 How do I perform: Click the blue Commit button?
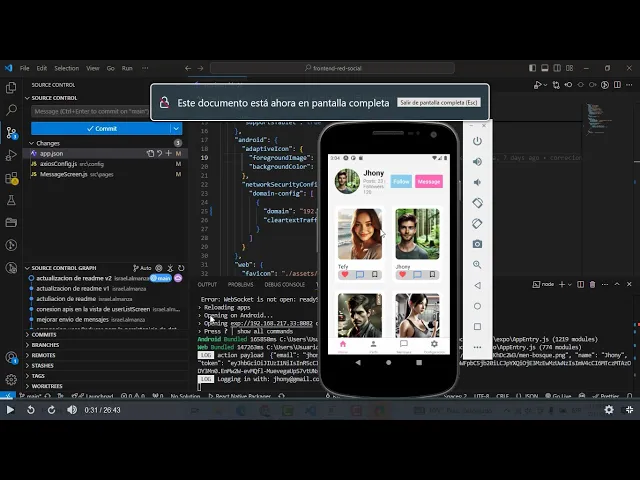click(x=101, y=129)
